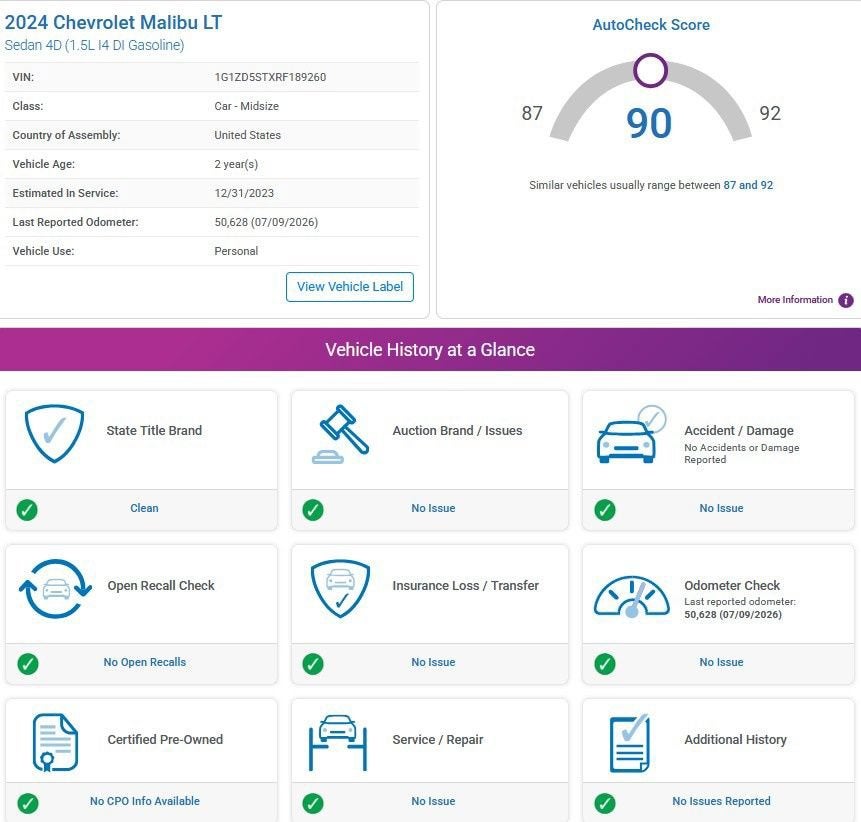Click the State Title Brand label
Image resolution: width=861 pixels, height=822 pixels.
tap(154, 430)
